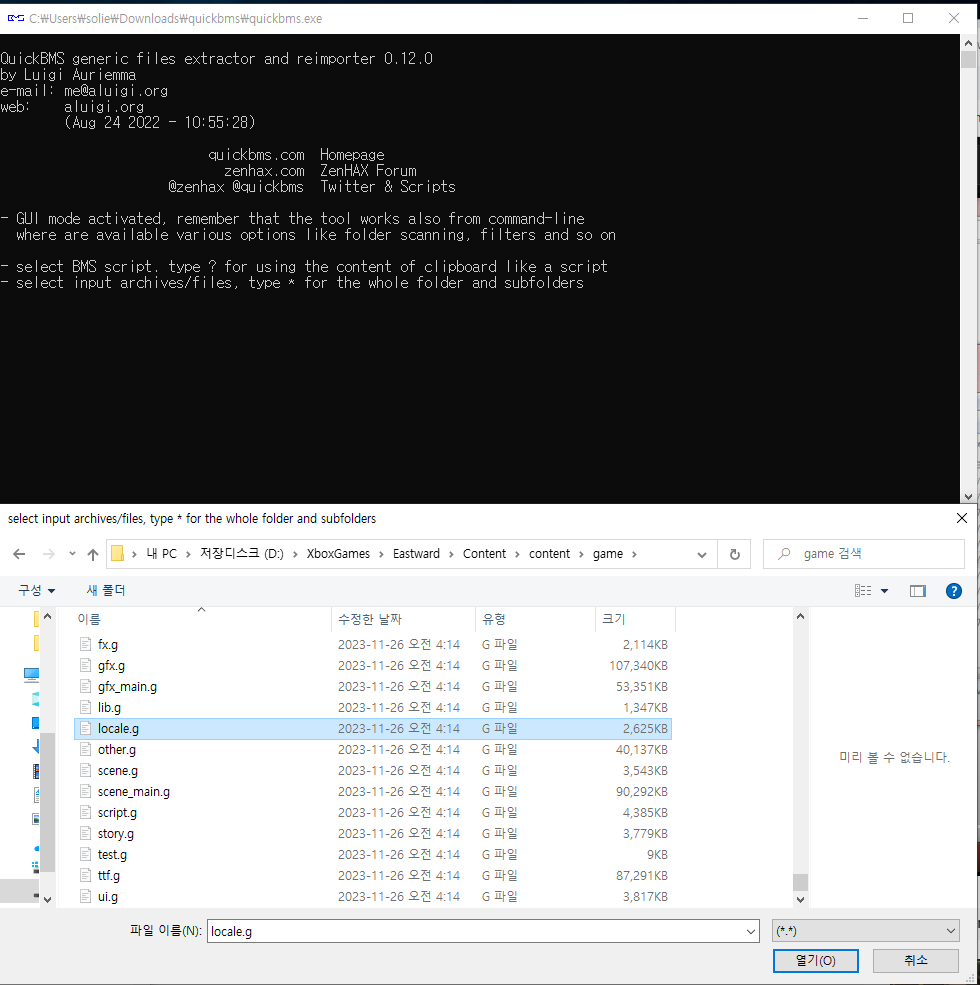The height and width of the screenshot is (985, 980).
Task: Click the ui.g file icon
Action: 85,896
